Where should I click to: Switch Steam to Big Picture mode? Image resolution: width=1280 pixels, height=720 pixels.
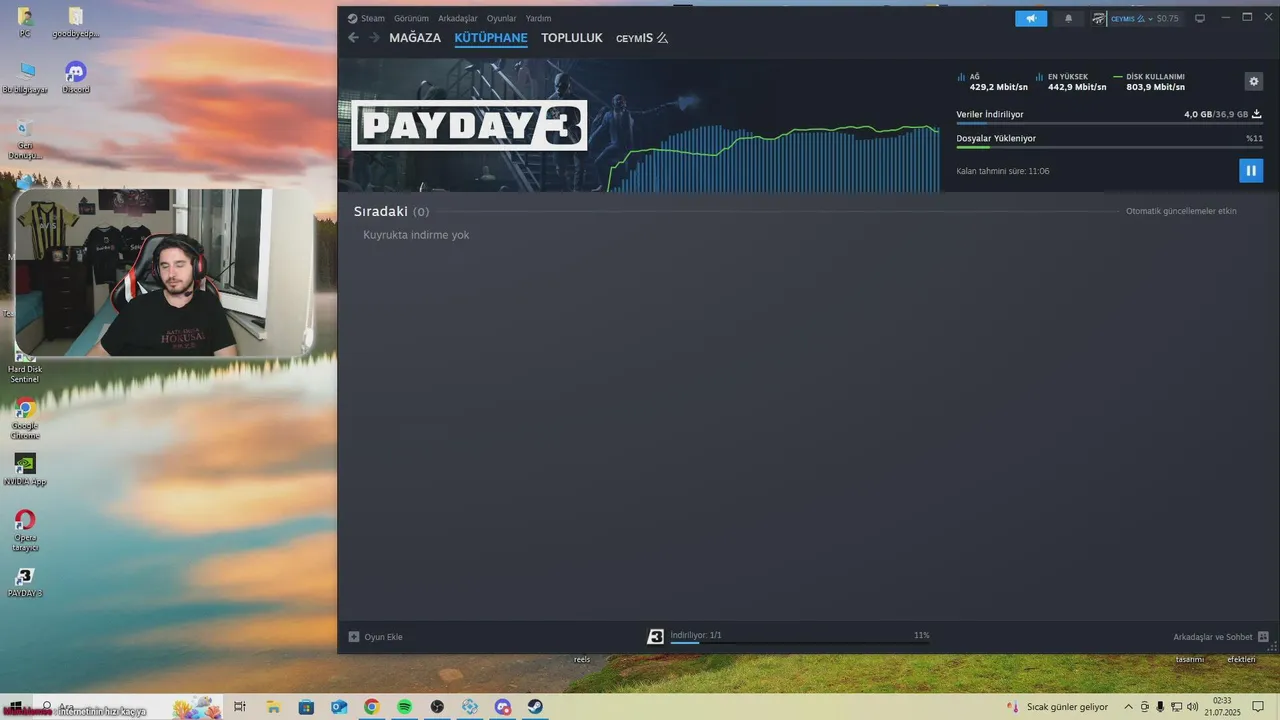[x=1200, y=18]
